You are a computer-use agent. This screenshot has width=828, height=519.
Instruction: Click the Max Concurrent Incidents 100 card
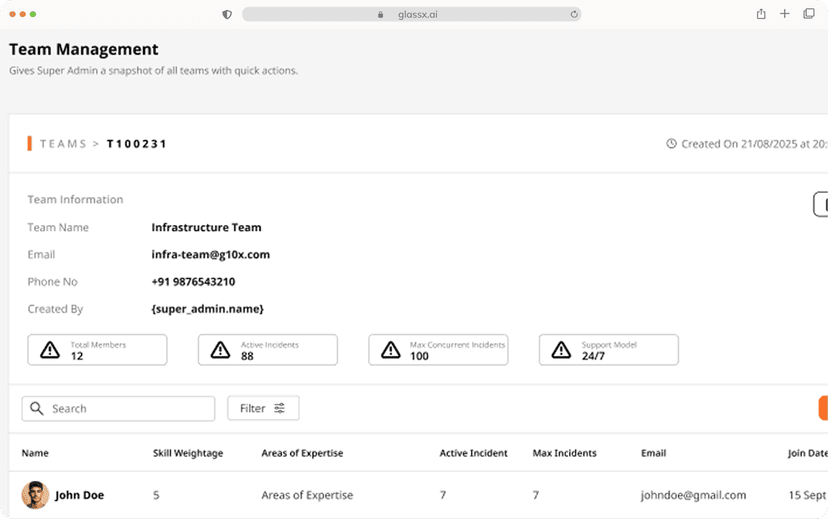[438, 350]
